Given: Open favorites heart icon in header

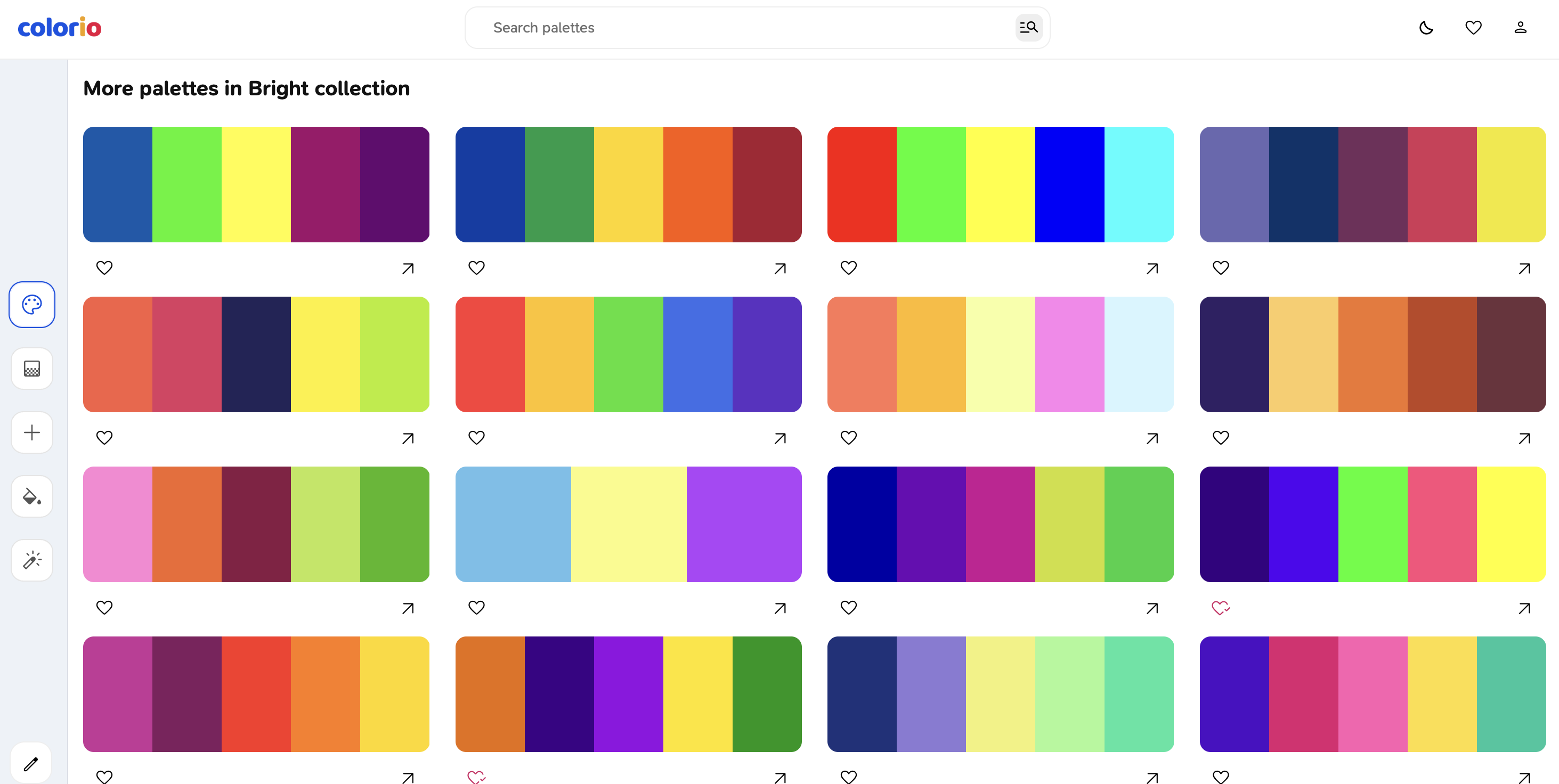Looking at the screenshot, I should point(1473,27).
